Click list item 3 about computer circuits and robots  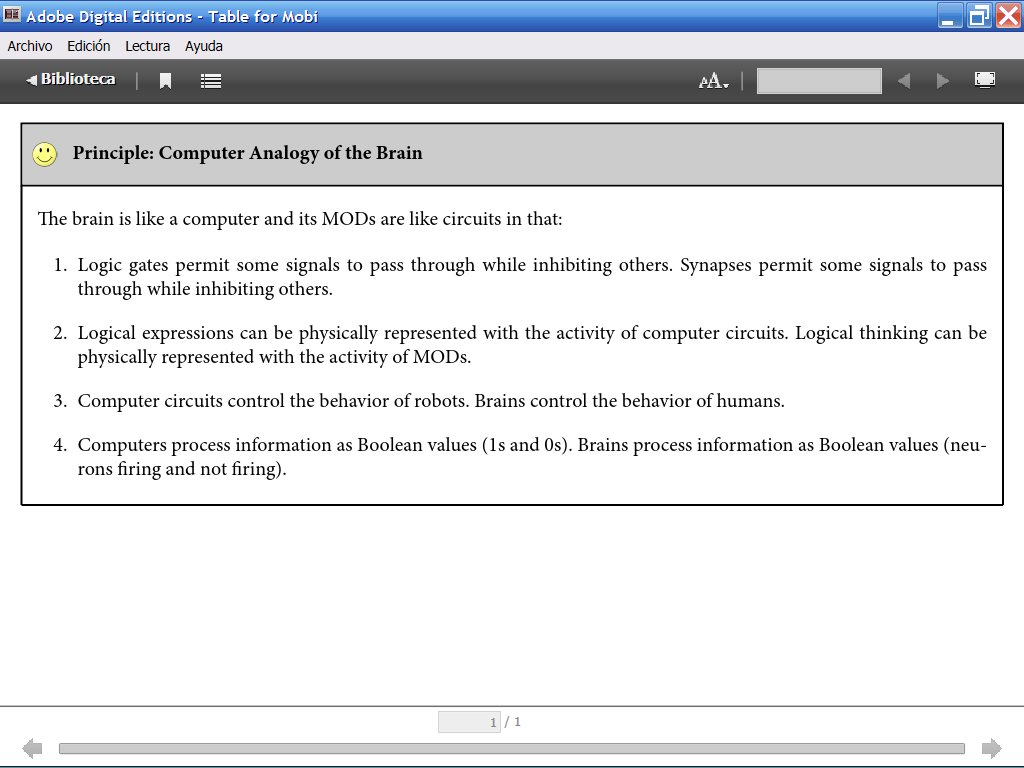(419, 401)
